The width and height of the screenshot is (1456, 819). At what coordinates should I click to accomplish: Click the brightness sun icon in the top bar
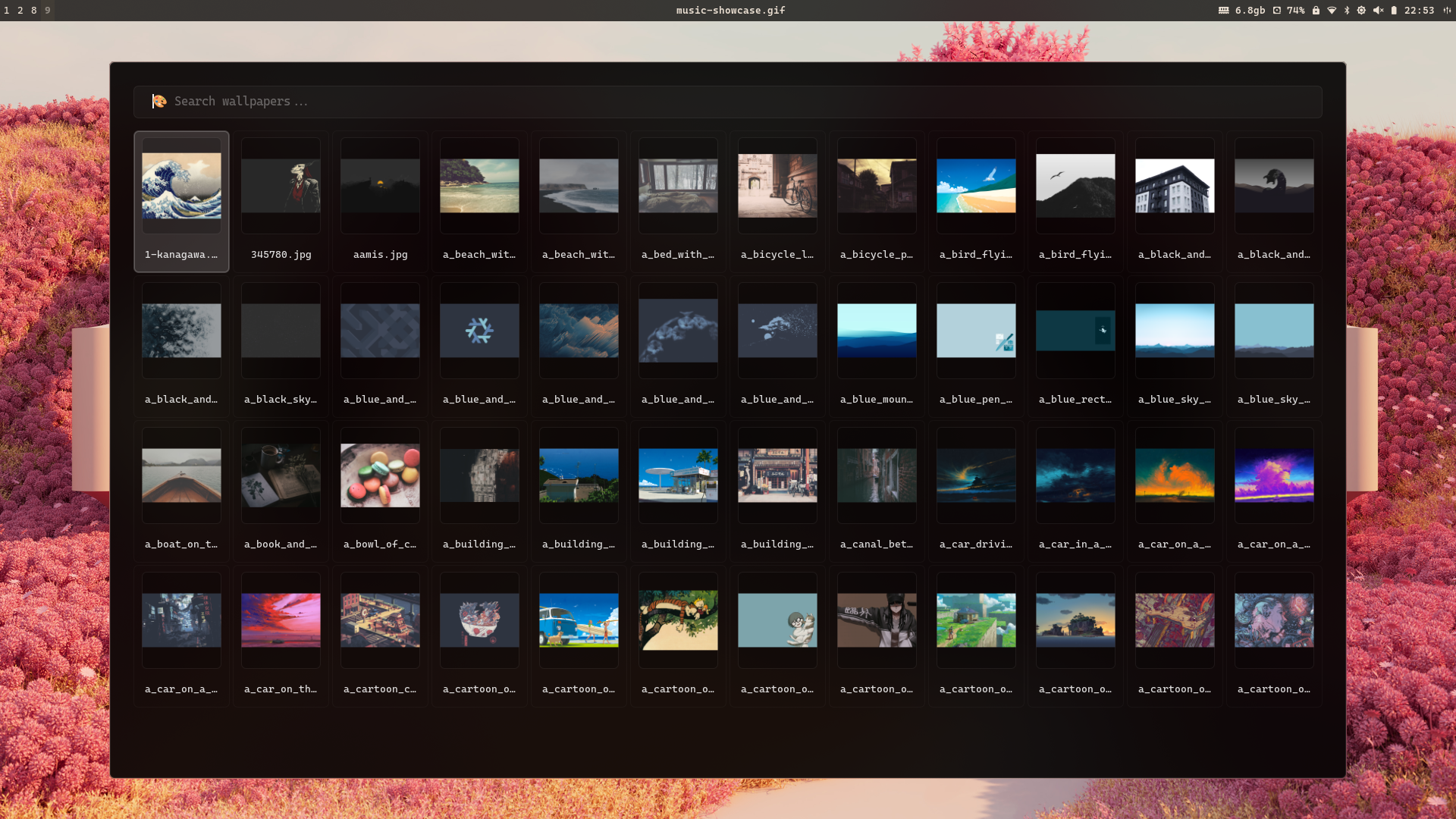1361,11
